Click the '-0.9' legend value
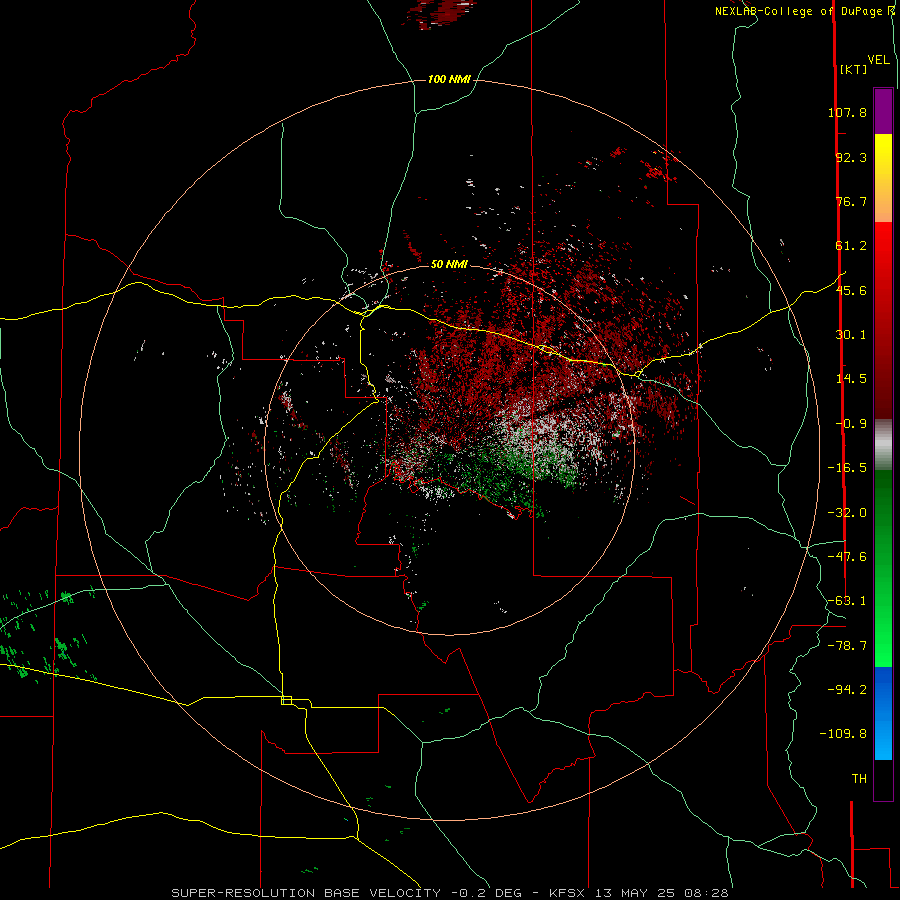This screenshot has width=900, height=900. 851,424
